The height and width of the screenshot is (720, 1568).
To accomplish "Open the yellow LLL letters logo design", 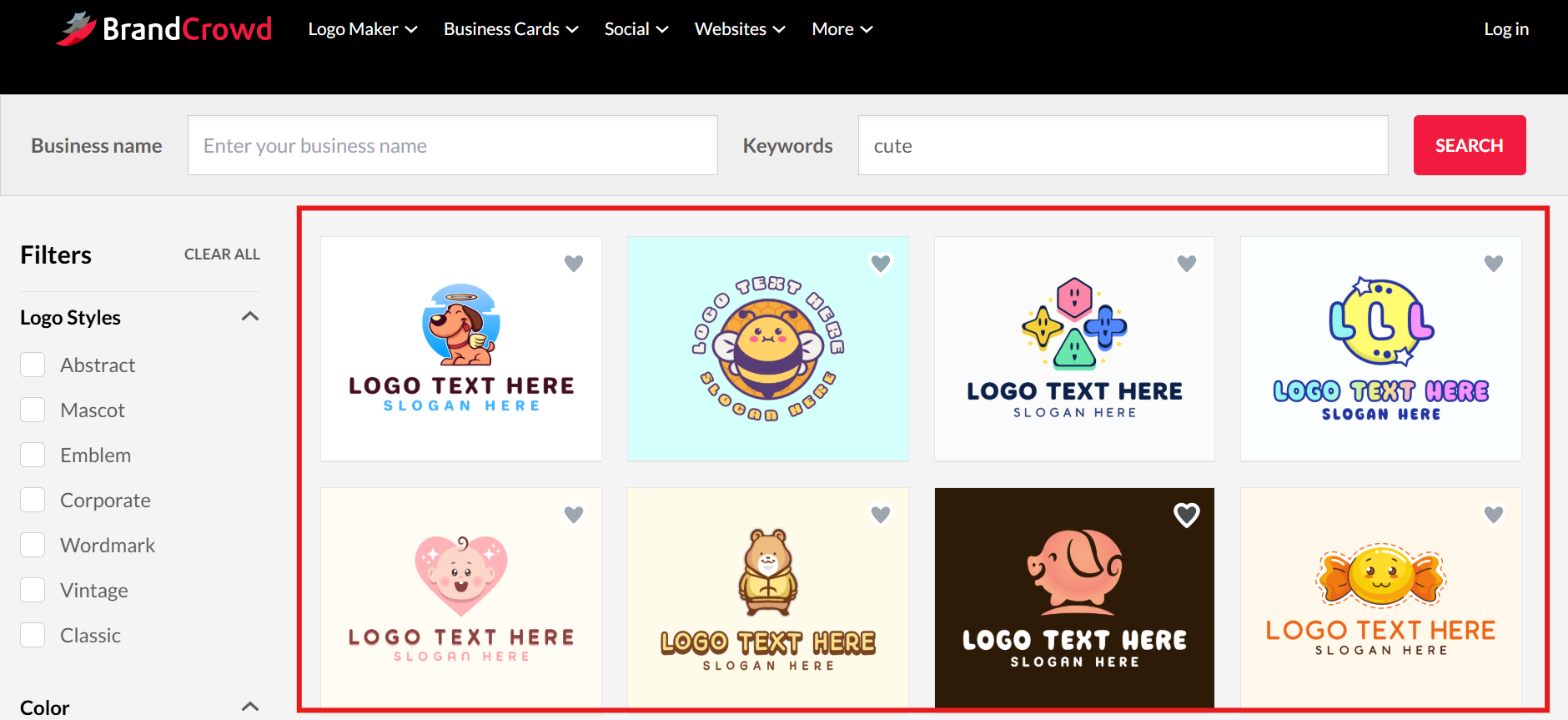I will tap(1381, 349).
